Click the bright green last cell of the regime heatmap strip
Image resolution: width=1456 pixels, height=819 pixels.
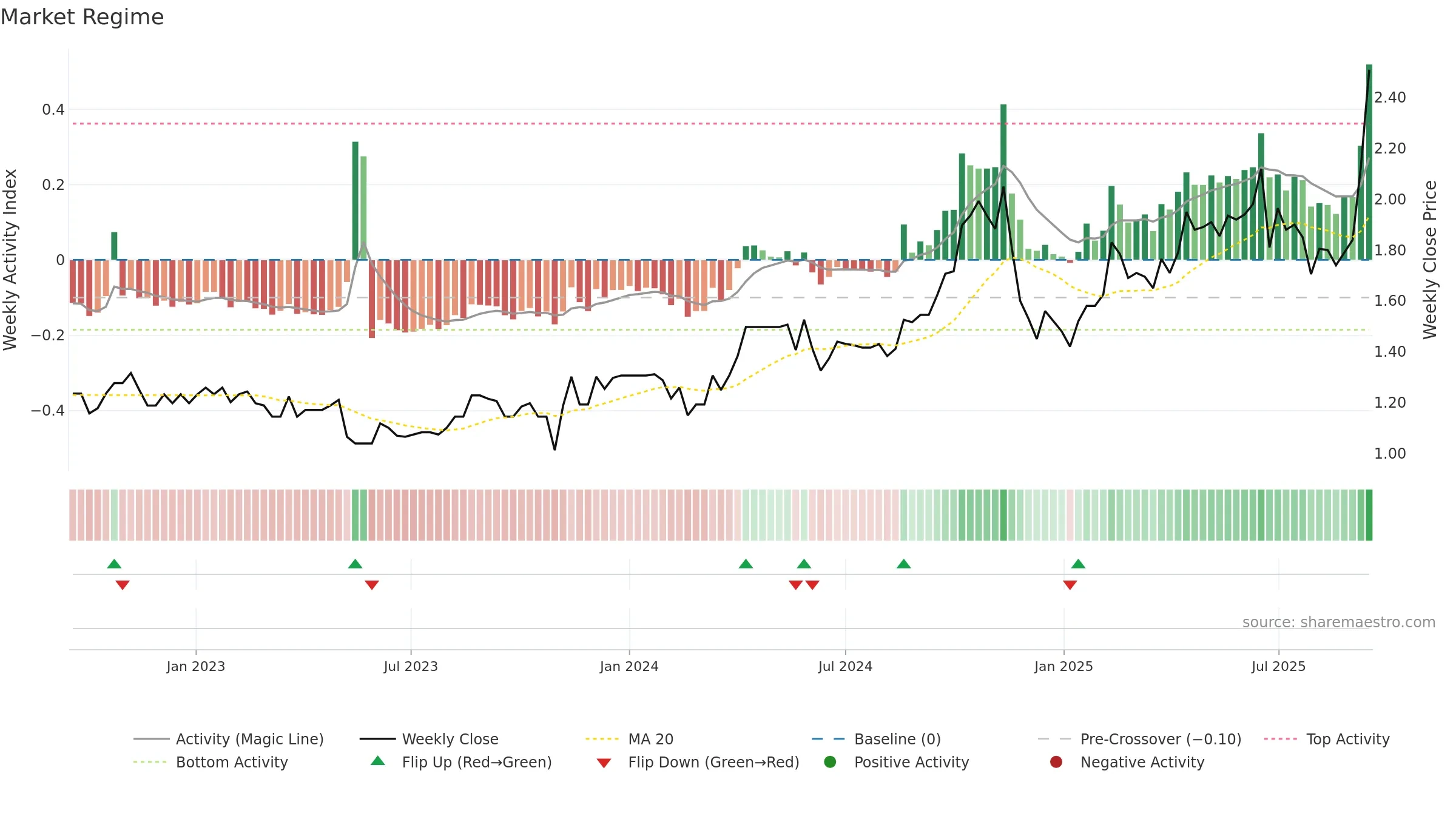1369,515
